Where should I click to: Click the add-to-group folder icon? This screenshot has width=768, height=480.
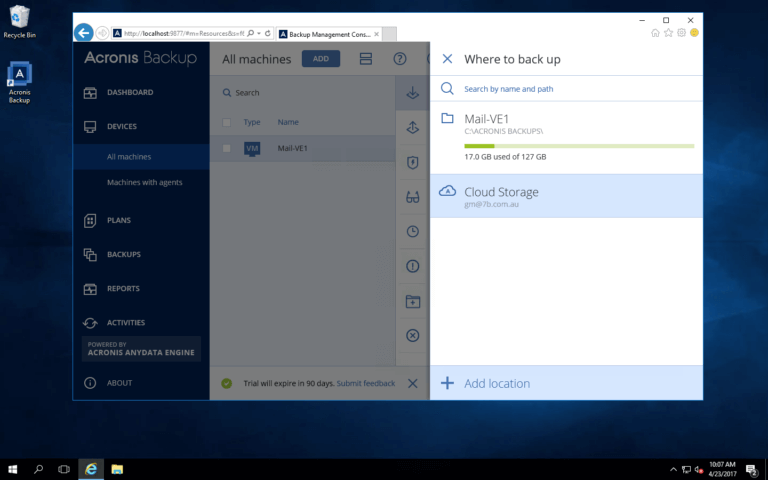click(x=412, y=301)
